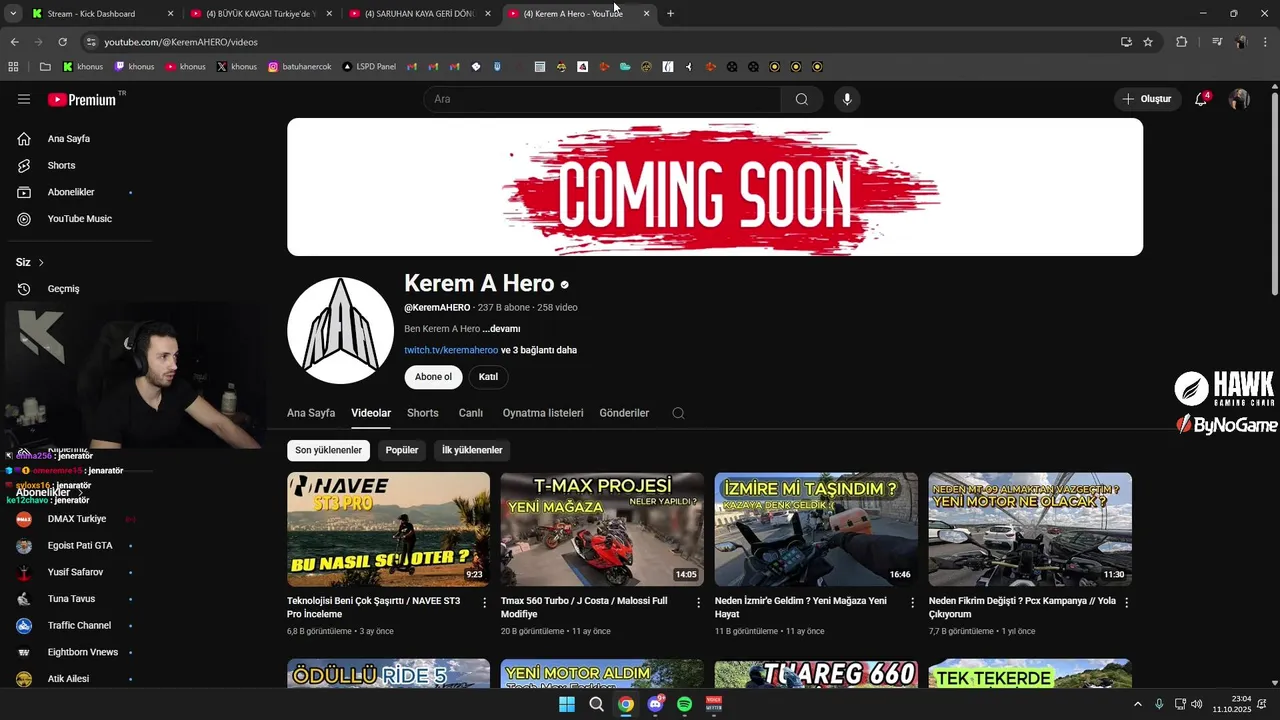Select the Popüler filter chip
Image resolution: width=1280 pixels, height=720 pixels.
pyautogui.click(x=402, y=450)
